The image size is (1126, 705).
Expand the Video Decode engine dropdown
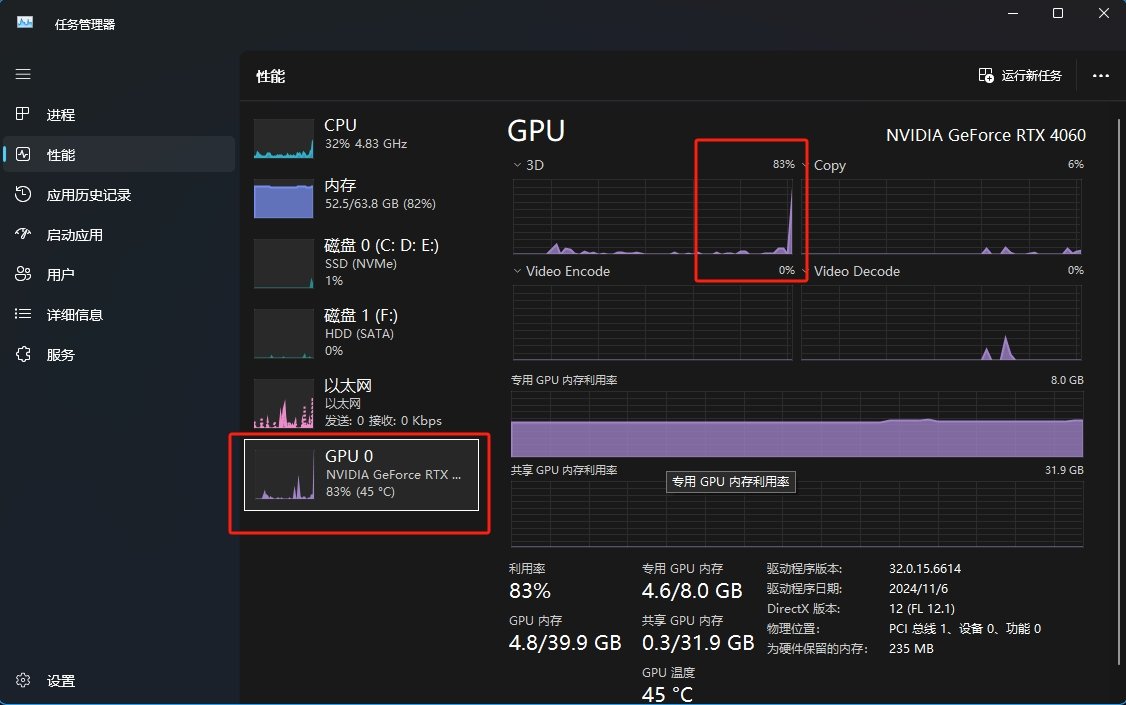(x=807, y=271)
